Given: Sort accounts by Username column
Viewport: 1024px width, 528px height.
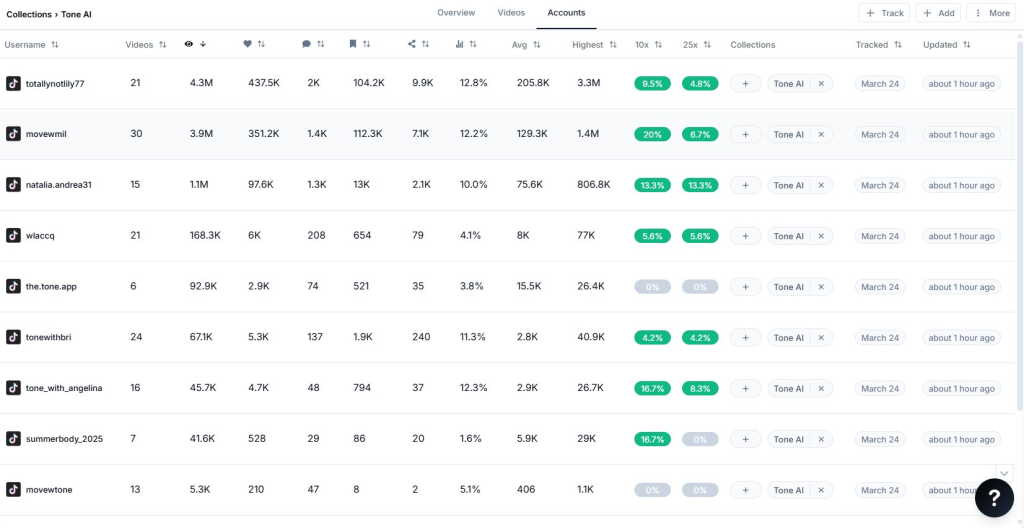Looking at the screenshot, I should pyautogui.click(x=32, y=45).
